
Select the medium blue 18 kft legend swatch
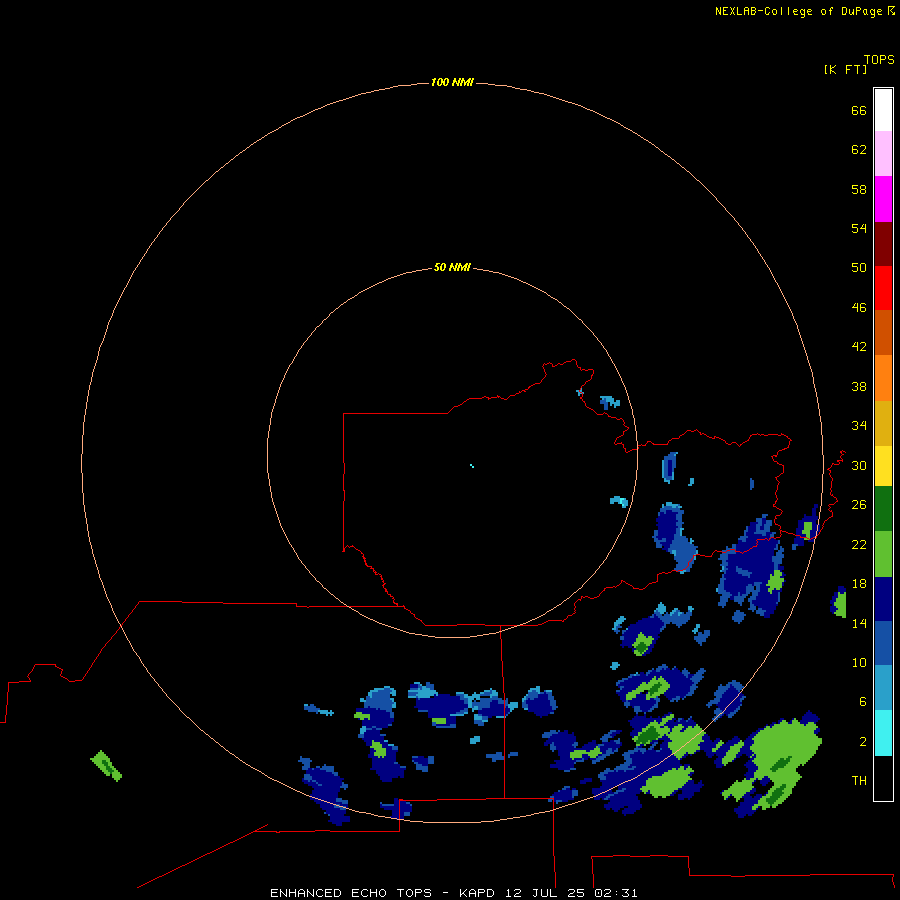point(883,643)
